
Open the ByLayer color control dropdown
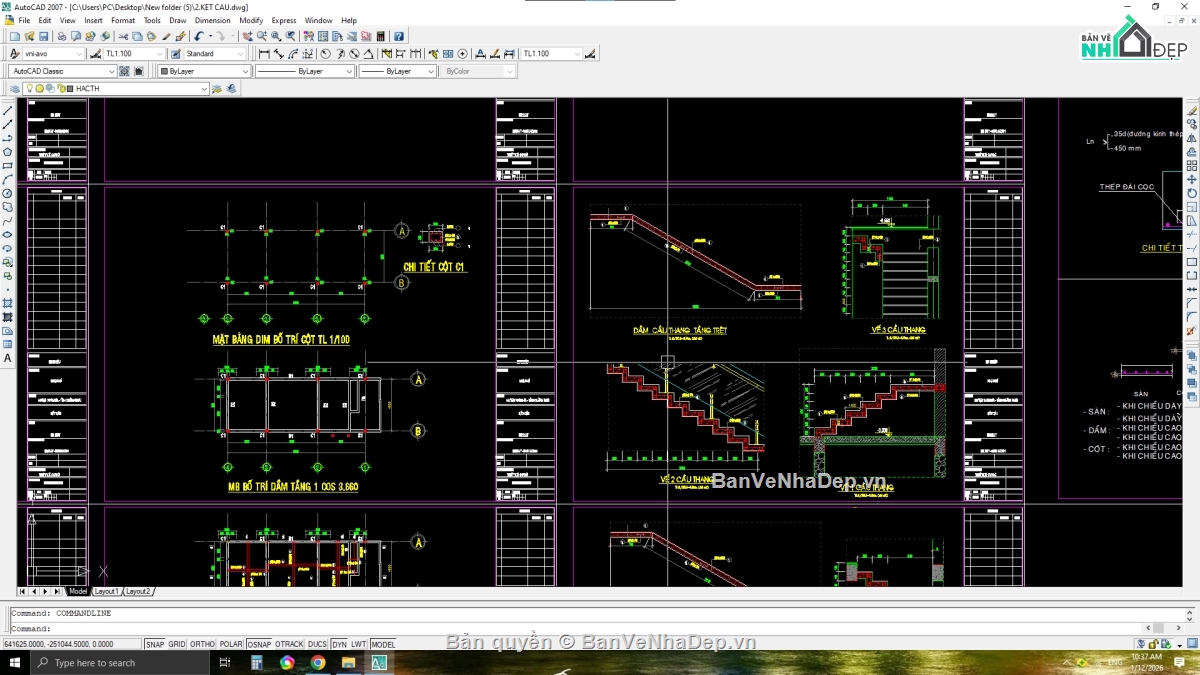(204, 71)
